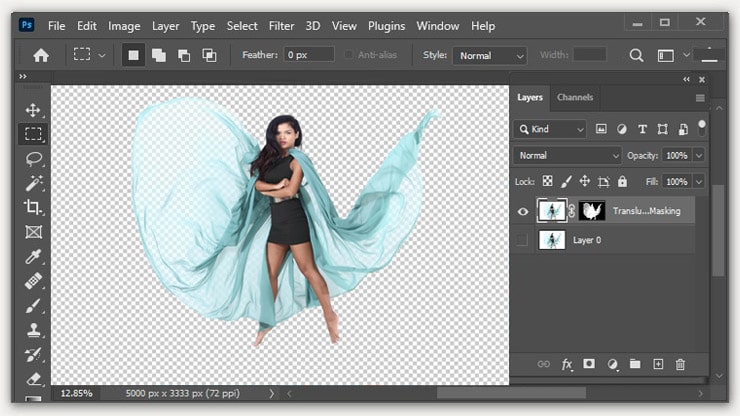Expand the Style dropdown in options bar
Image resolution: width=740 pixels, height=416 pixels.
click(x=489, y=56)
